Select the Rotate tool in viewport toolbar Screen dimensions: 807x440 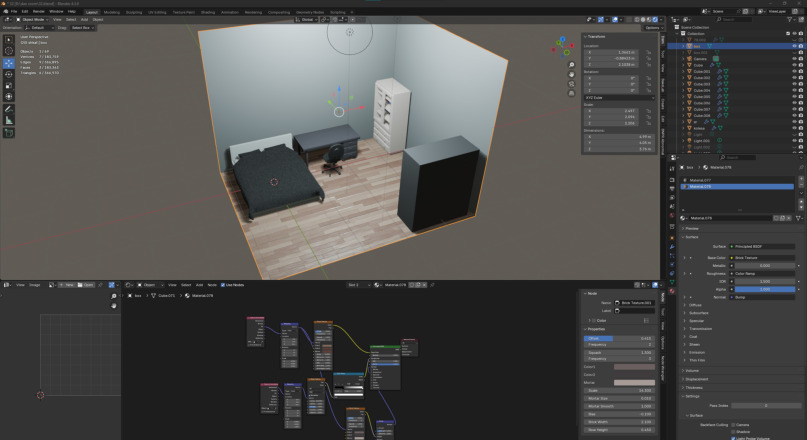click(x=9, y=74)
